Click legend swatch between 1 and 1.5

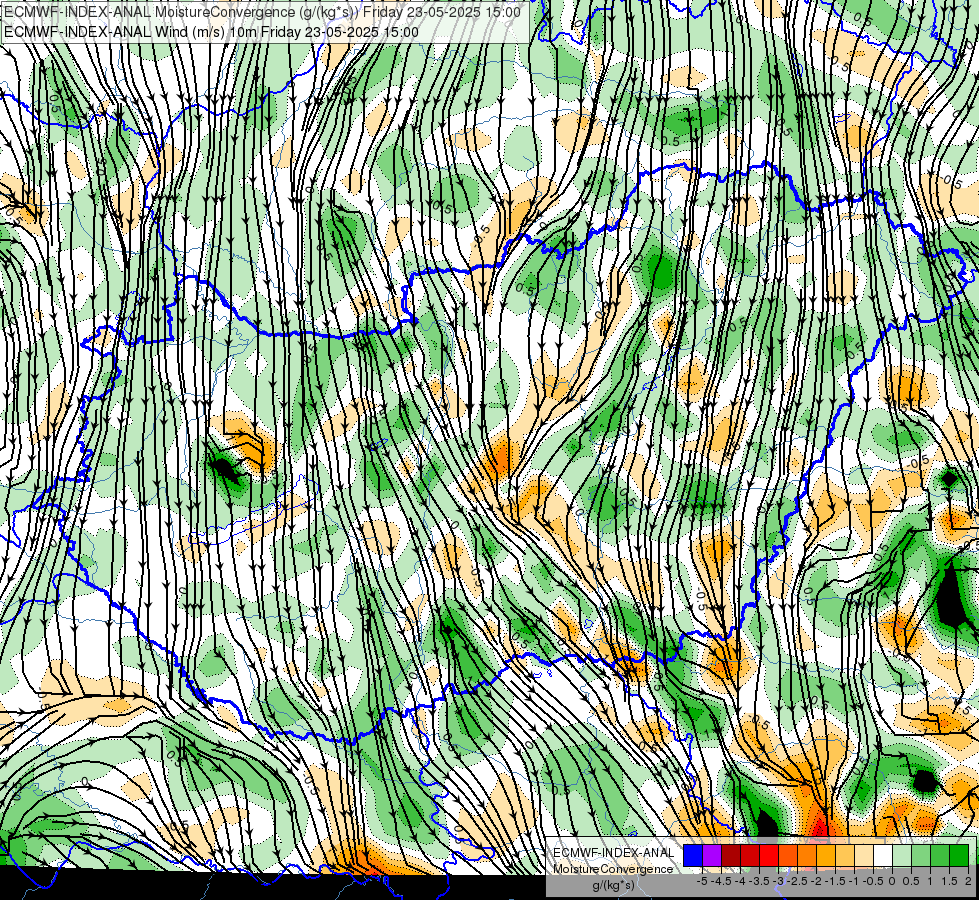click(940, 856)
